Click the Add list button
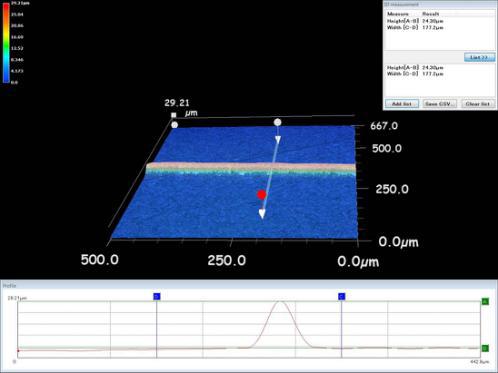 click(x=402, y=104)
